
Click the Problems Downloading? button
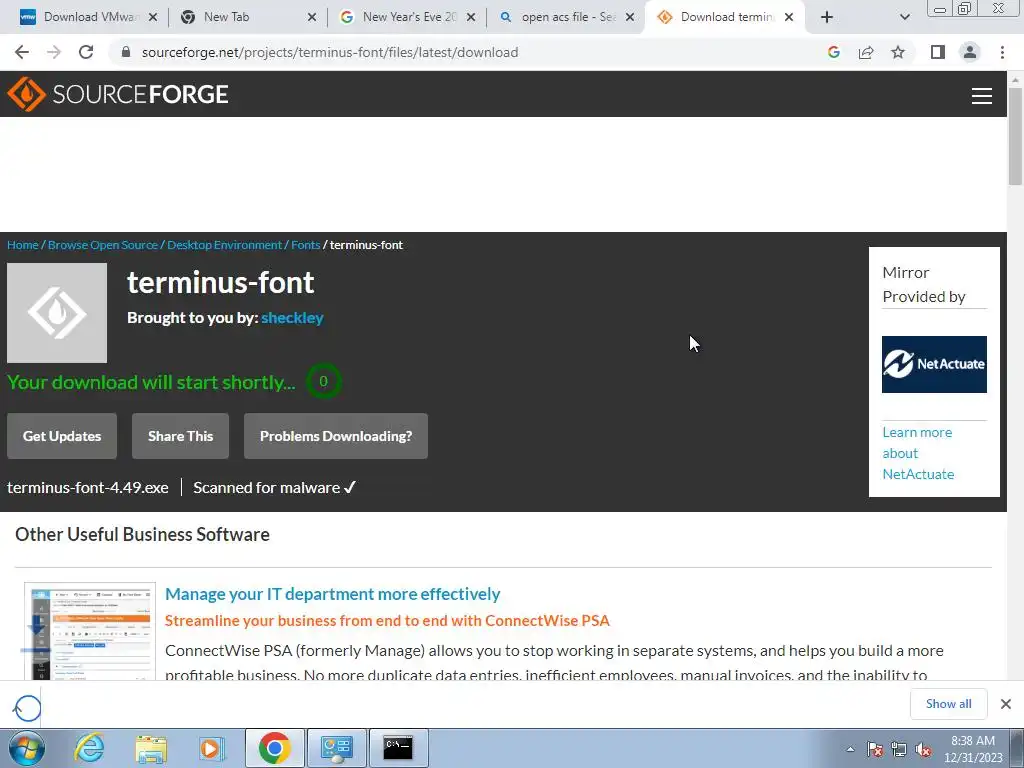click(336, 436)
